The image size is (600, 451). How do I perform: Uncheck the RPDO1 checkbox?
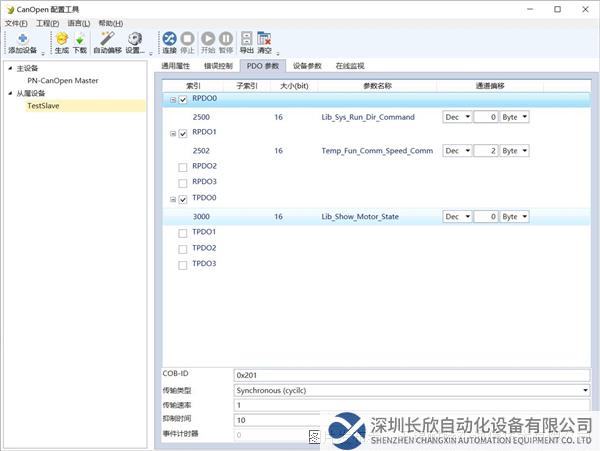click(183, 133)
